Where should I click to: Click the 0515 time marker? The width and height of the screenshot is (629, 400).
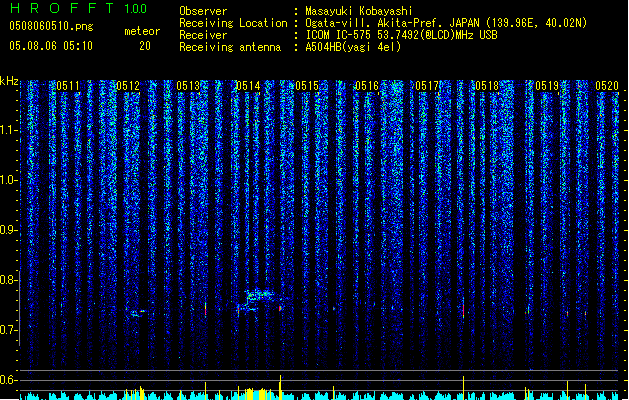(x=307, y=86)
